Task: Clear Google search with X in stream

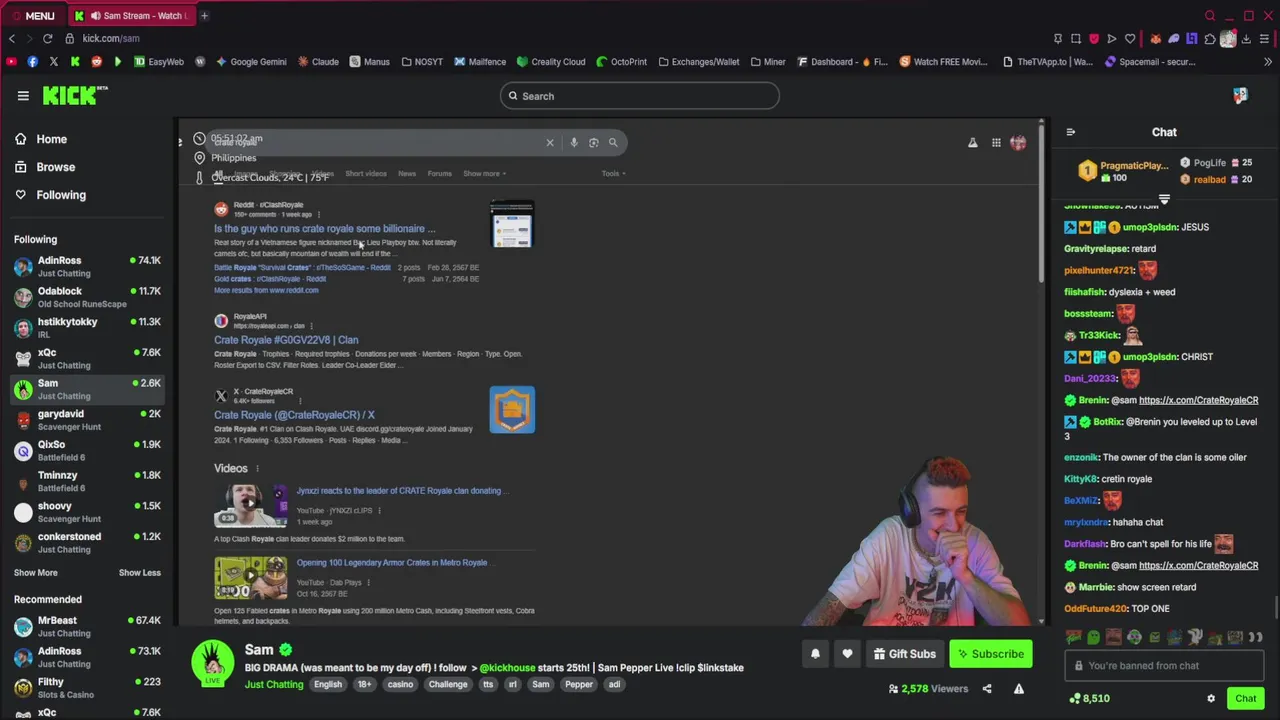Action: [x=549, y=142]
